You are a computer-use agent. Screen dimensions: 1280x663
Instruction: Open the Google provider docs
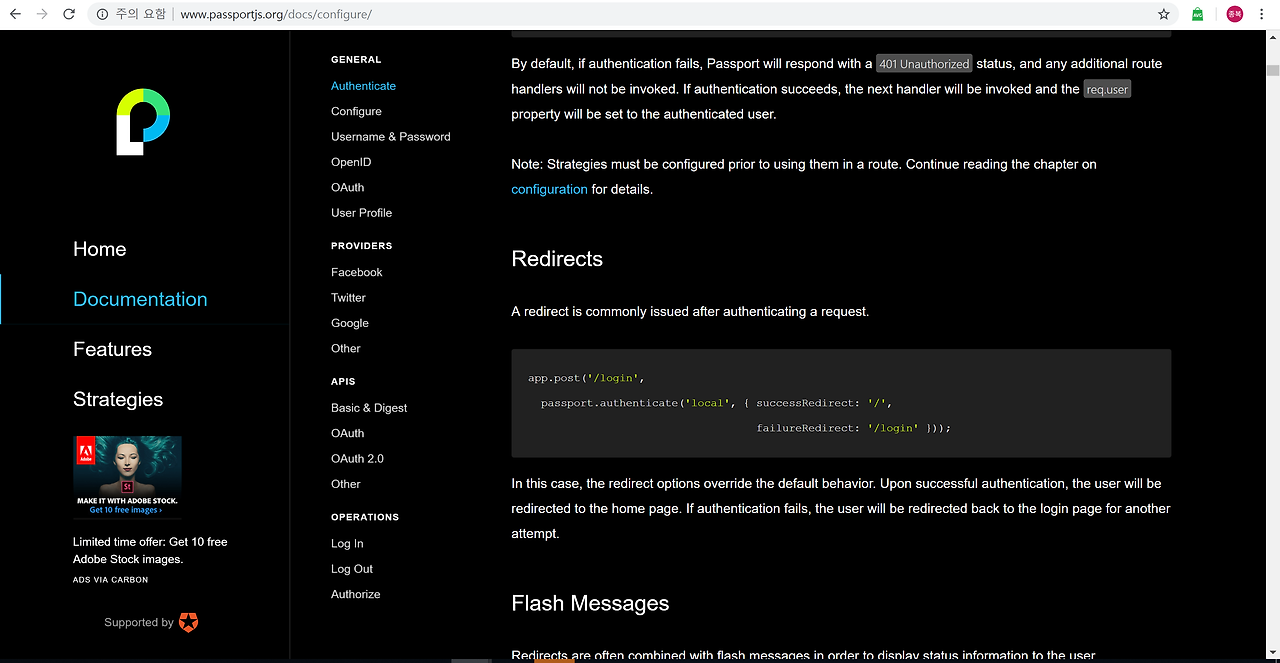click(x=350, y=323)
